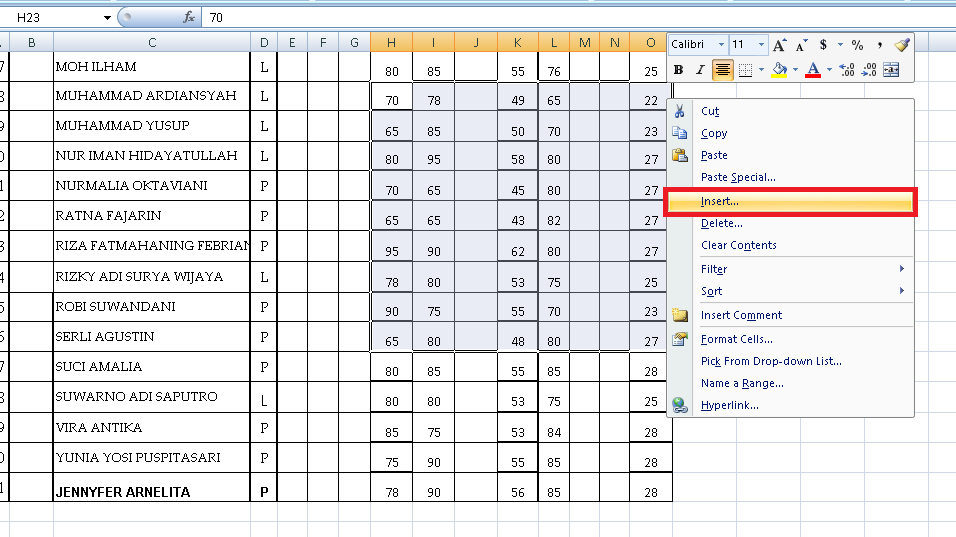Toggle italic formatting in mini toolbar
Viewport: 956px width, 537px height.
(700, 70)
